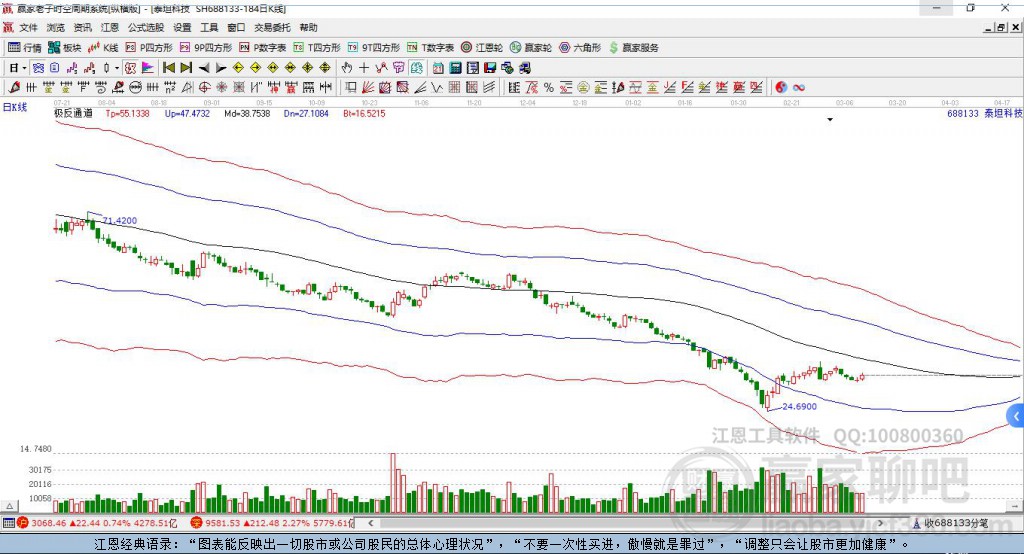This screenshot has width=1024, height=554.
Task: Click the last yellow diamond arrows icon
Action: click(x=325, y=68)
